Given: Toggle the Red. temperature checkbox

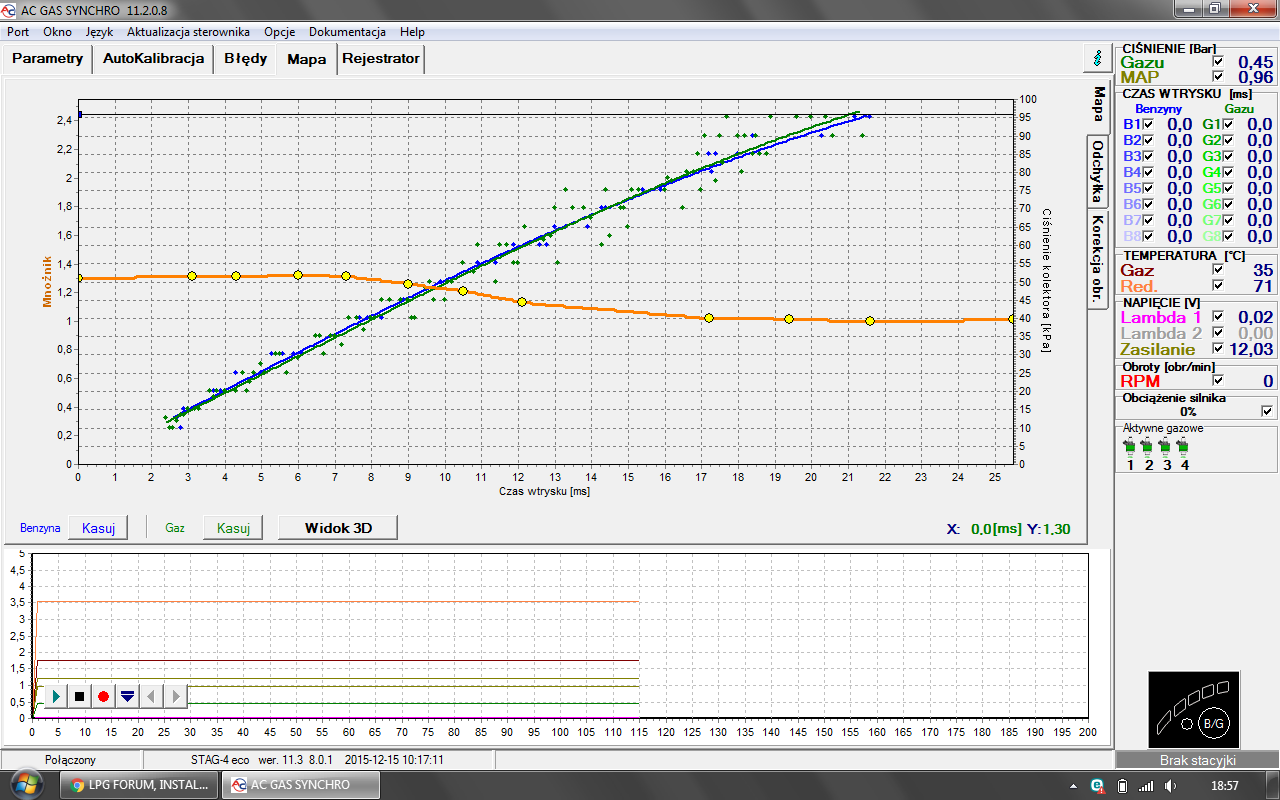Looking at the screenshot, I should pos(1218,286).
